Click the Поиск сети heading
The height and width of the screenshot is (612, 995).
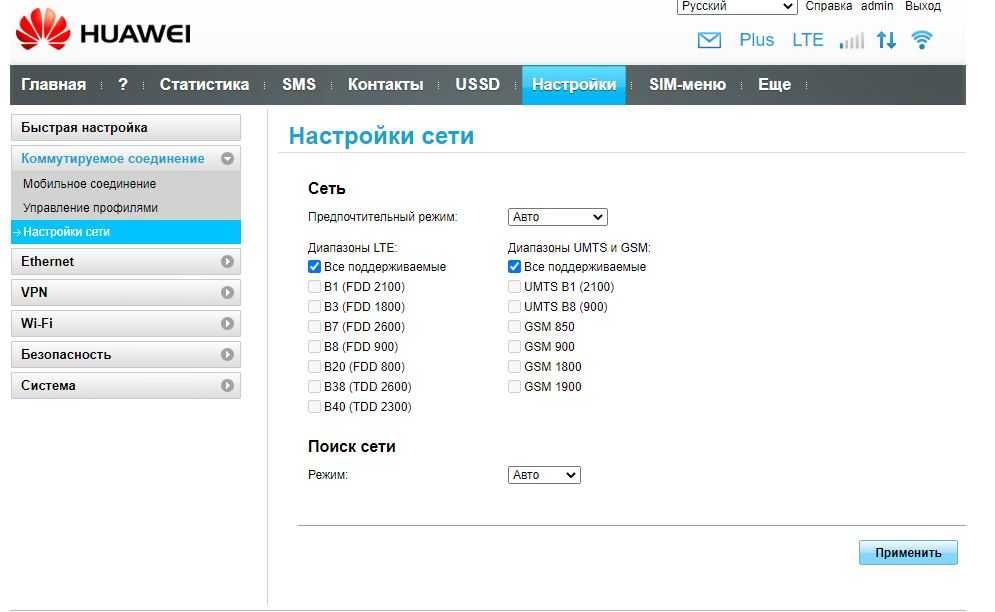pos(352,446)
